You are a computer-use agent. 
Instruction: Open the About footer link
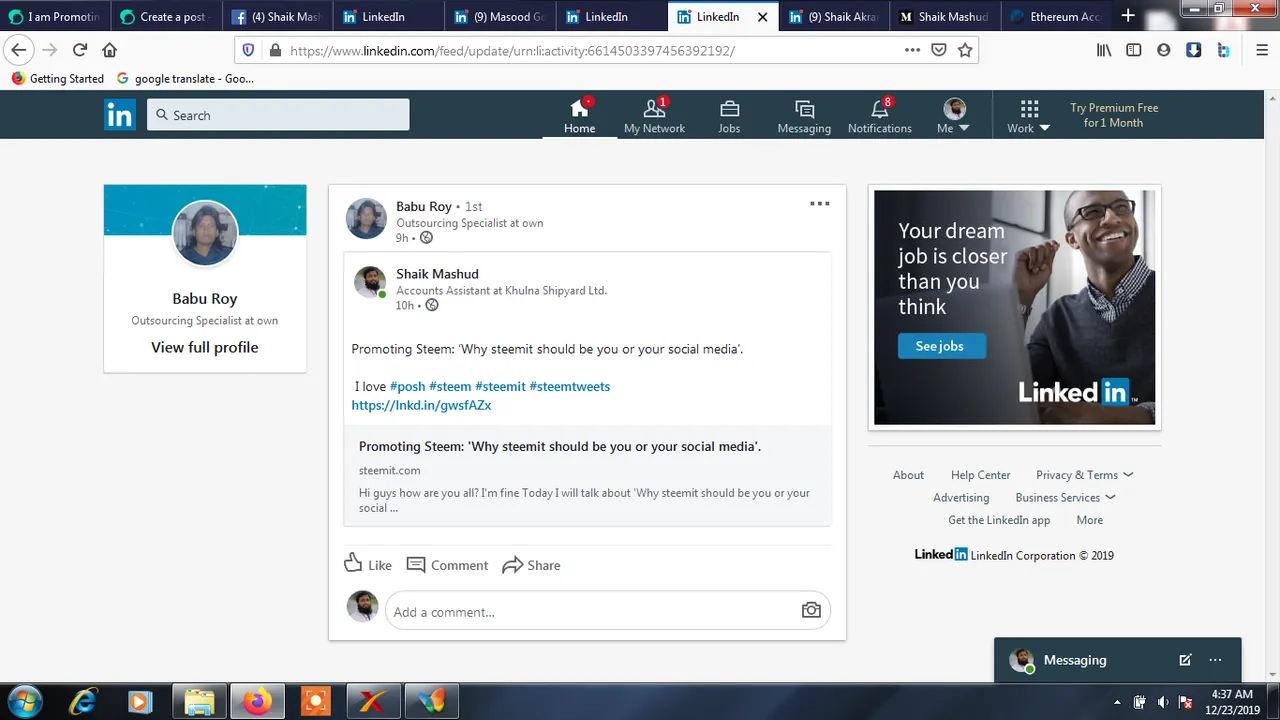(908, 475)
